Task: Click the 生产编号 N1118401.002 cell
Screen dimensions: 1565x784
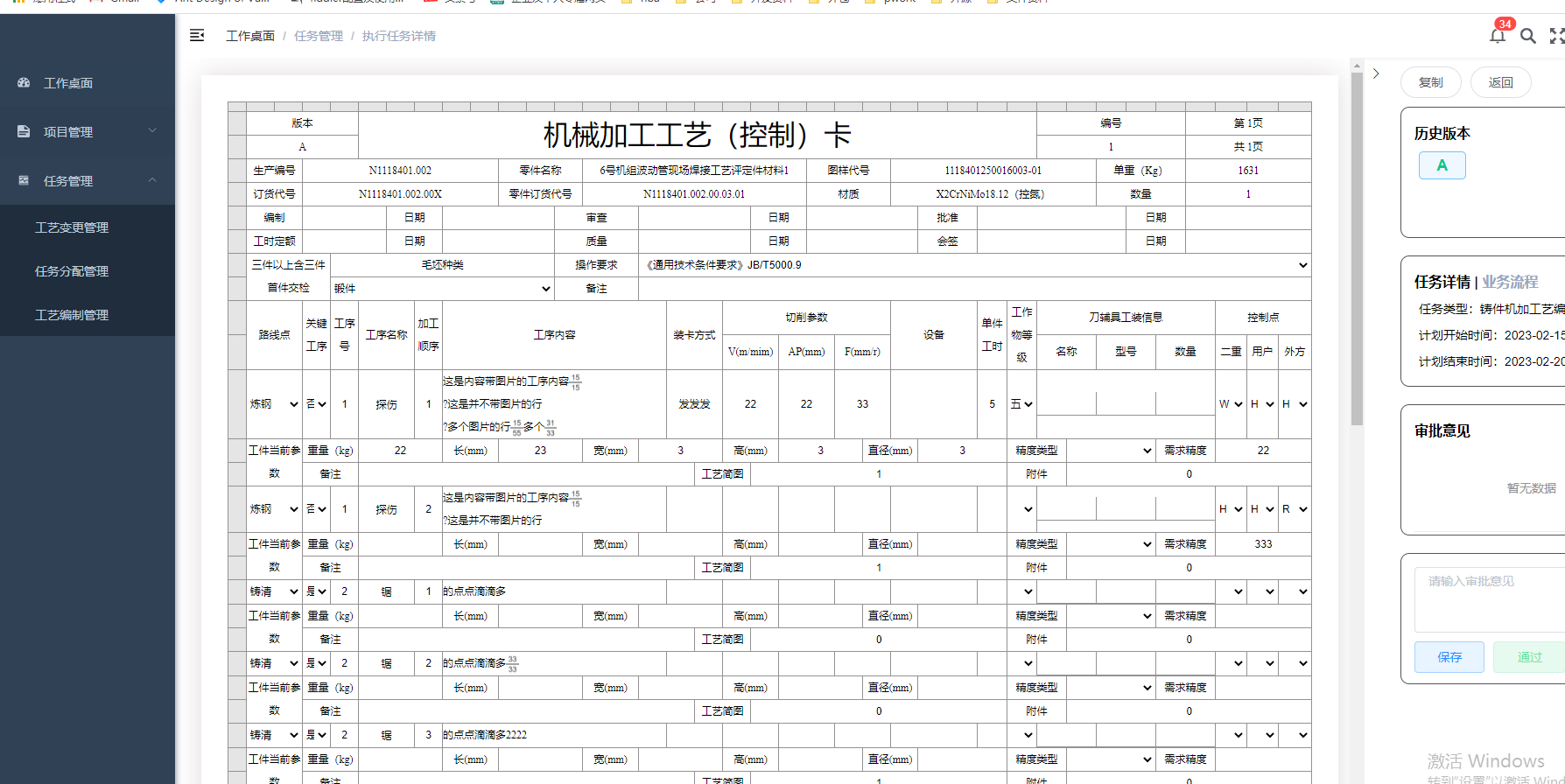Action: click(x=400, y=171)
